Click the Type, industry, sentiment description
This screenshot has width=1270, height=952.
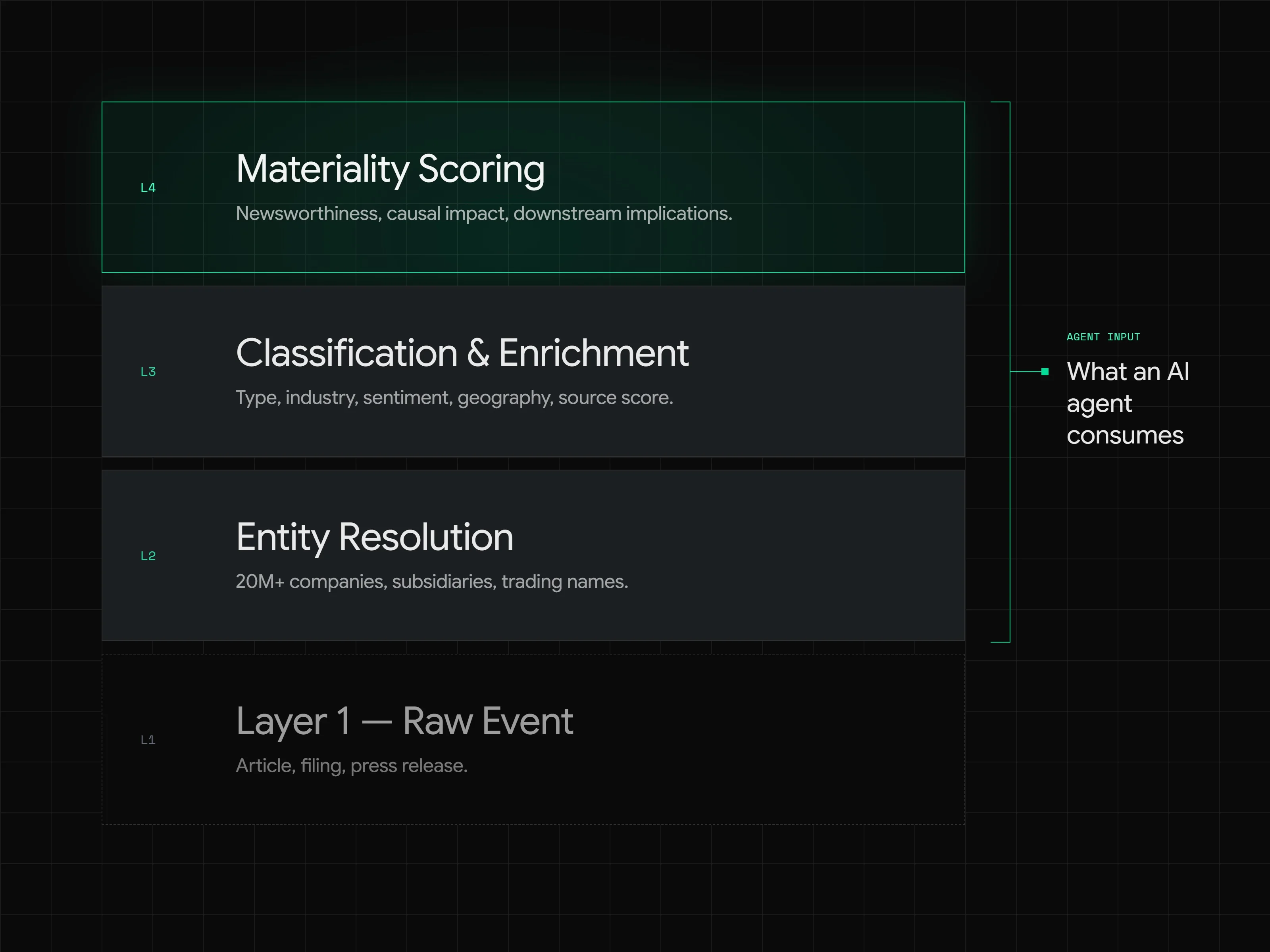click(454, 398)
